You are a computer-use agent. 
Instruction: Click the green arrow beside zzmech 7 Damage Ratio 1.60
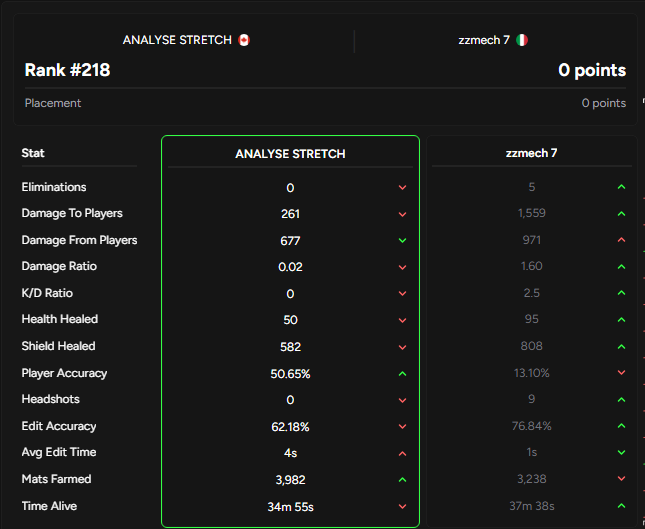[622, 267]
